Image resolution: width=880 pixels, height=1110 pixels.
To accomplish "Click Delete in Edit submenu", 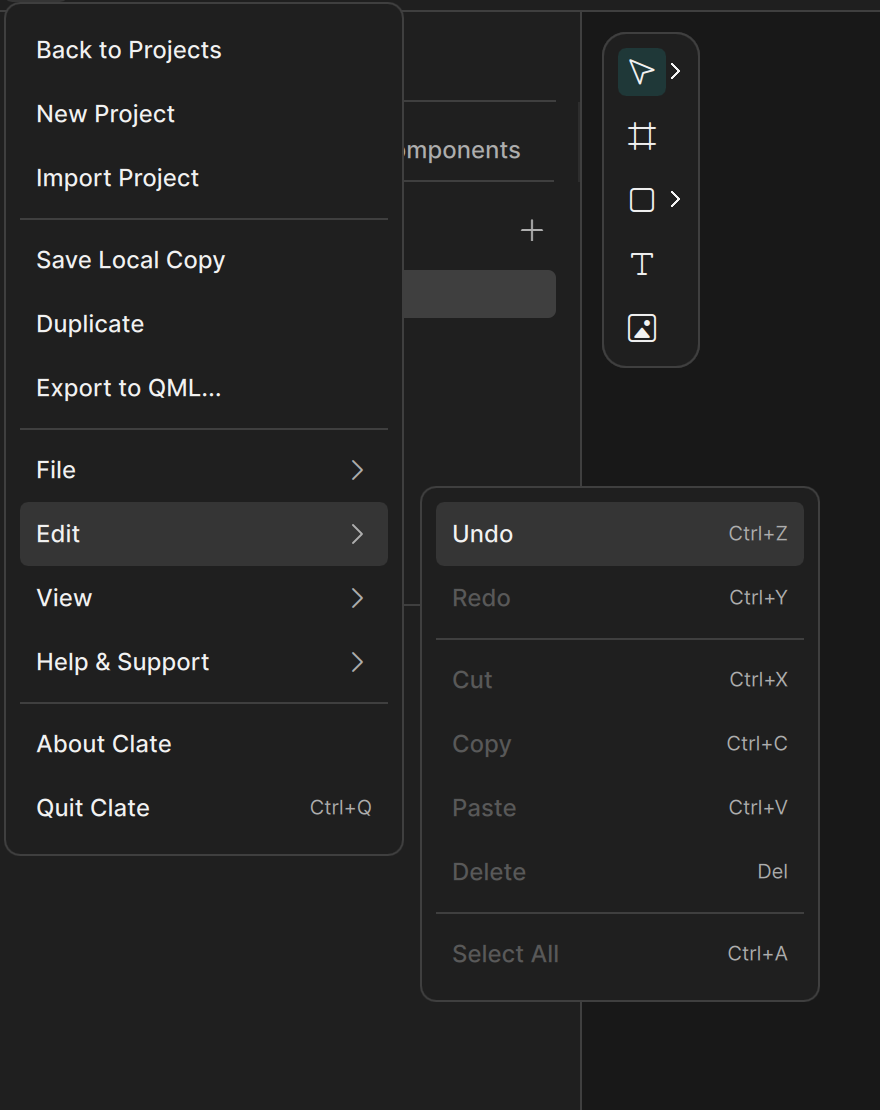I will pos(619,872).
